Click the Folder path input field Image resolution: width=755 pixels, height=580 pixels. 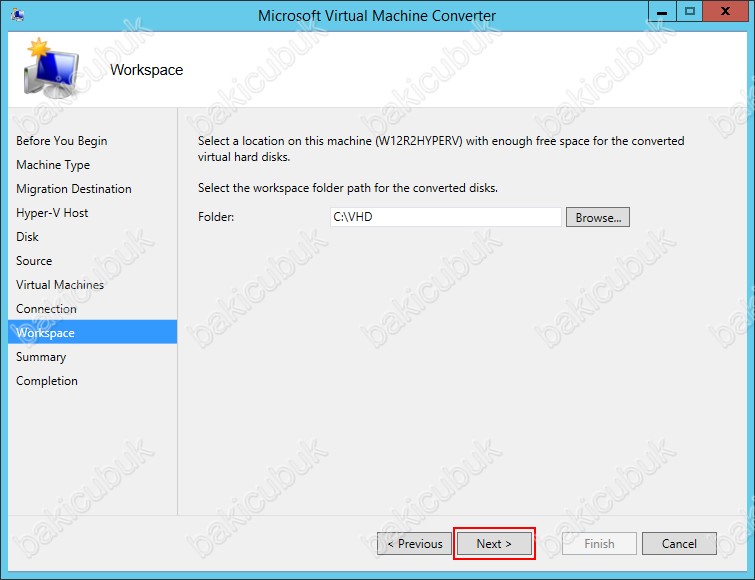coord(445,217)
